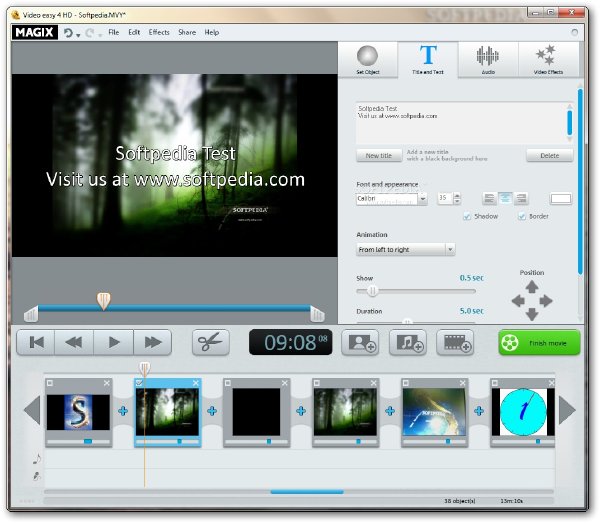Open the Edit menu
The width and height of the screenshot is (600, 523).
(134, 32)
